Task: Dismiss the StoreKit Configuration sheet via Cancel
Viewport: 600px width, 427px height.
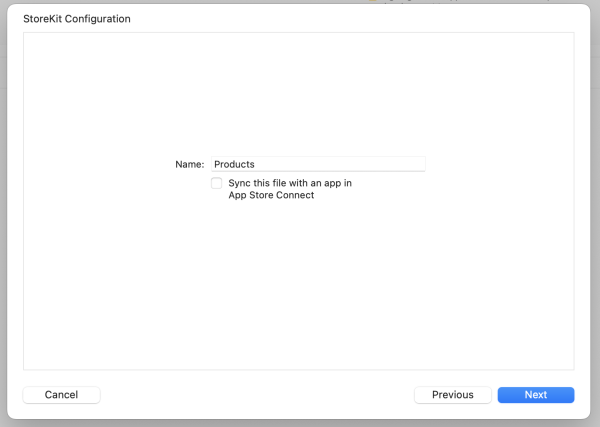Action: click(x=61, y=395)
